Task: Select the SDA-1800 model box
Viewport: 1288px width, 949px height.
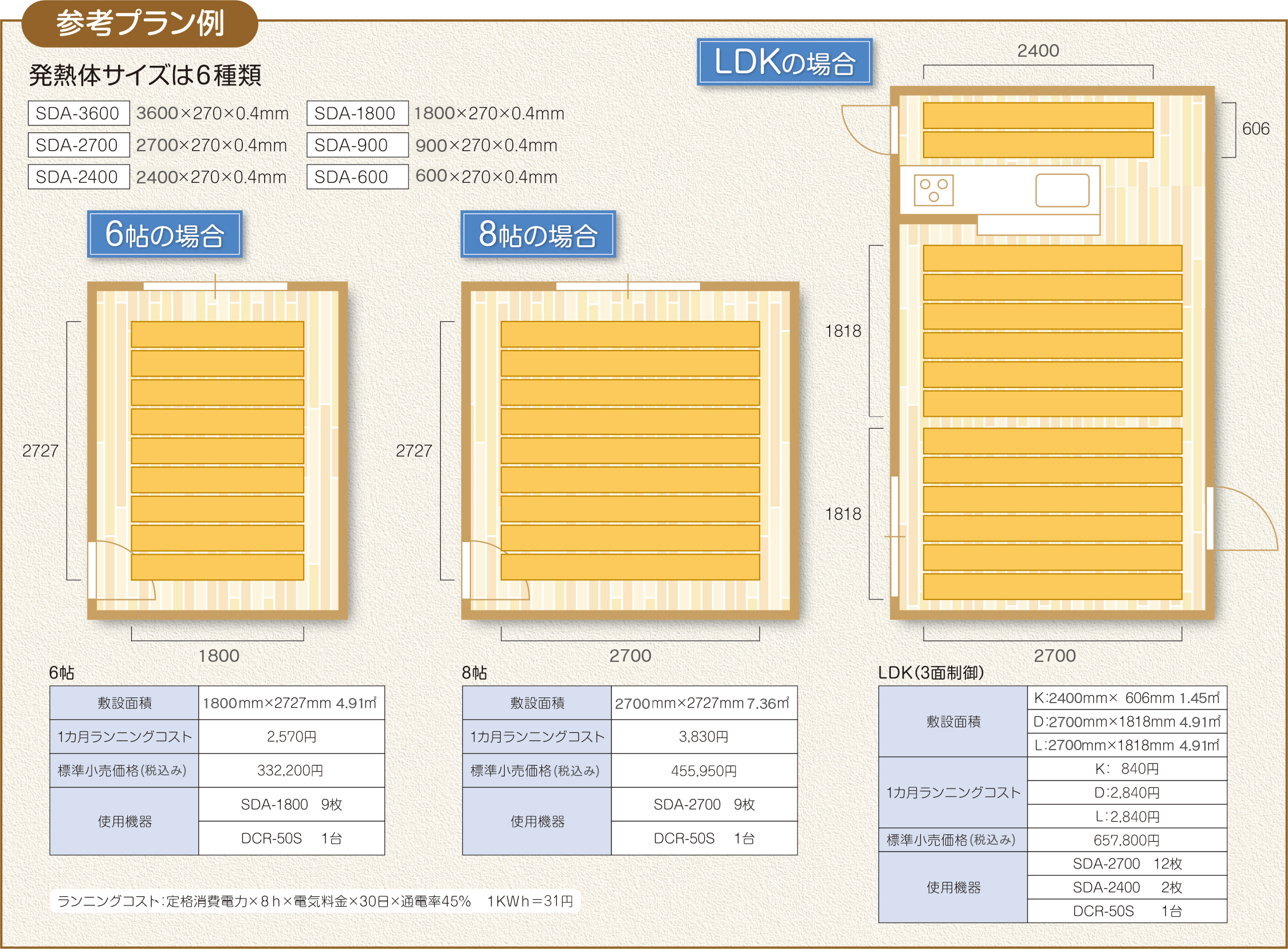Action: tap(357, 113)
